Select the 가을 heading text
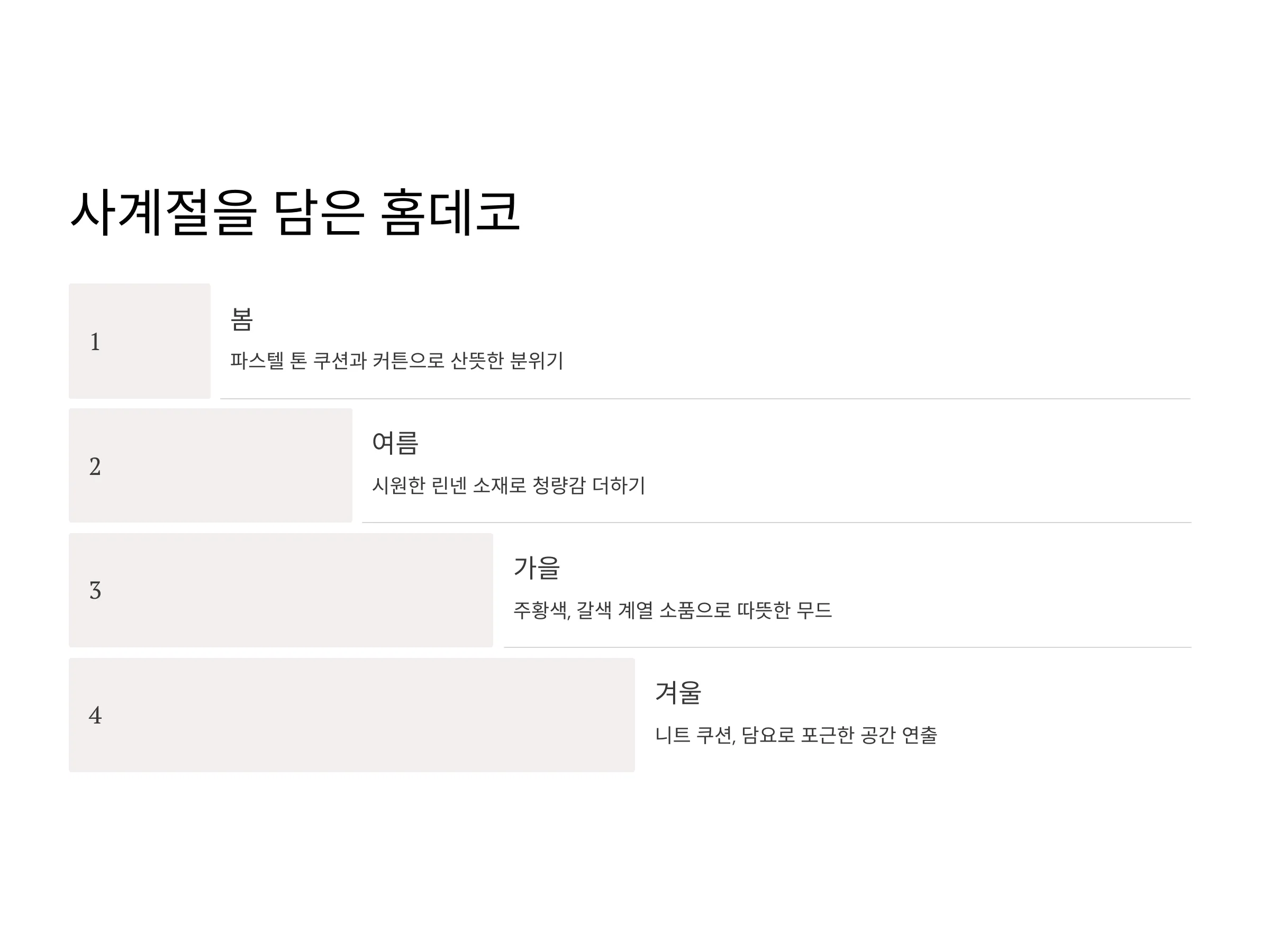 (537, 567)
